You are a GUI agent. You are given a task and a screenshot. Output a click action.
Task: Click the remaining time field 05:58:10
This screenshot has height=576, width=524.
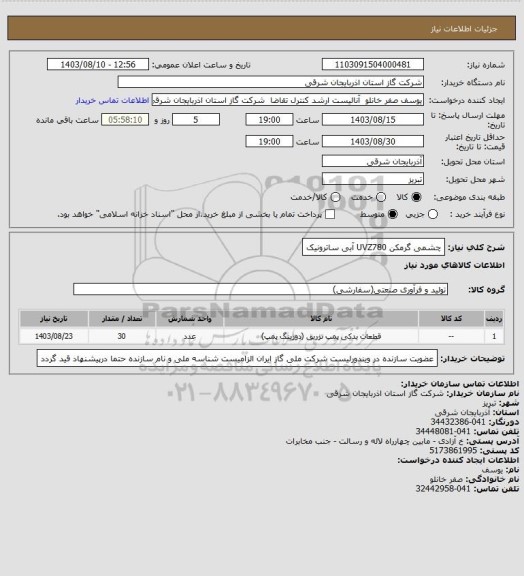pyautogui.click(x=125, y=120)
